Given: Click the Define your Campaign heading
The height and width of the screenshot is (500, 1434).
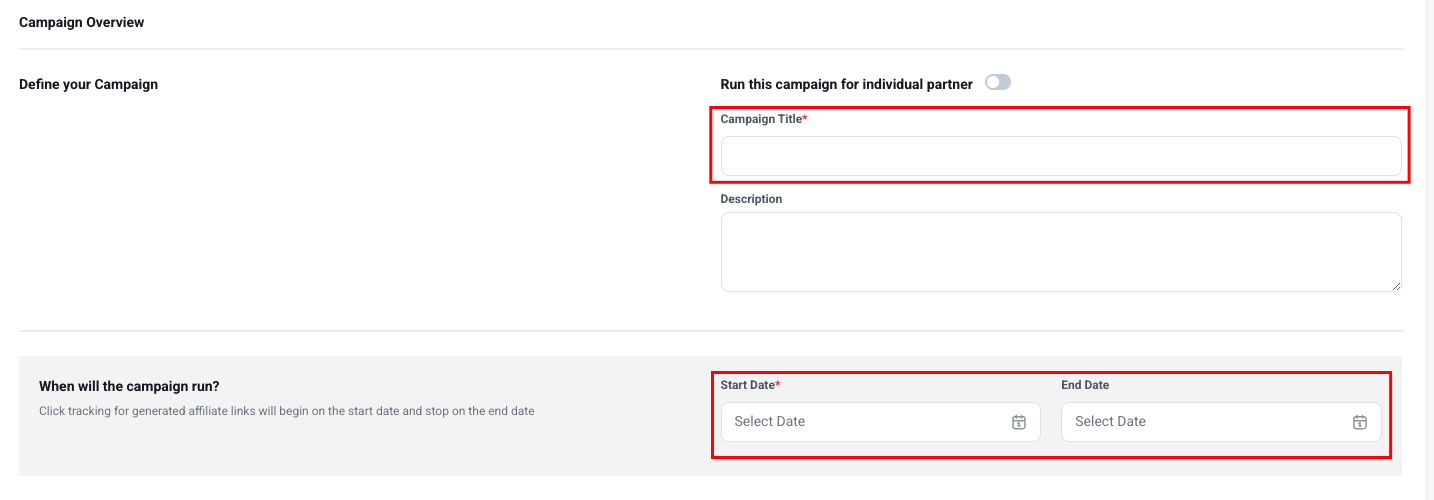Looking at the screenshot, I should (x=88, y=84).
